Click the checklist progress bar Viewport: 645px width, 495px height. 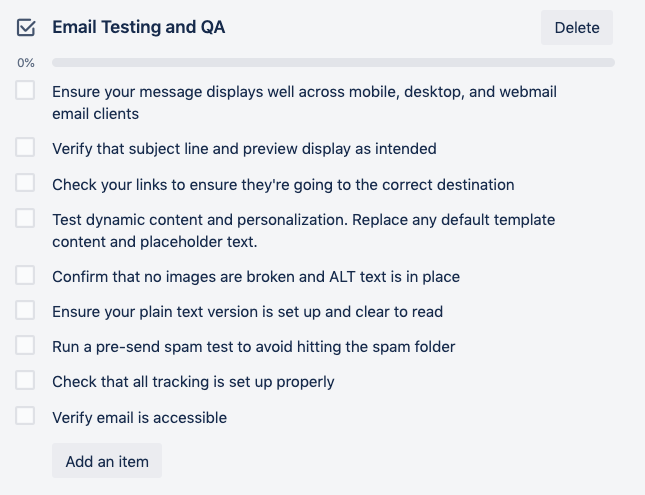click(333, 63)
